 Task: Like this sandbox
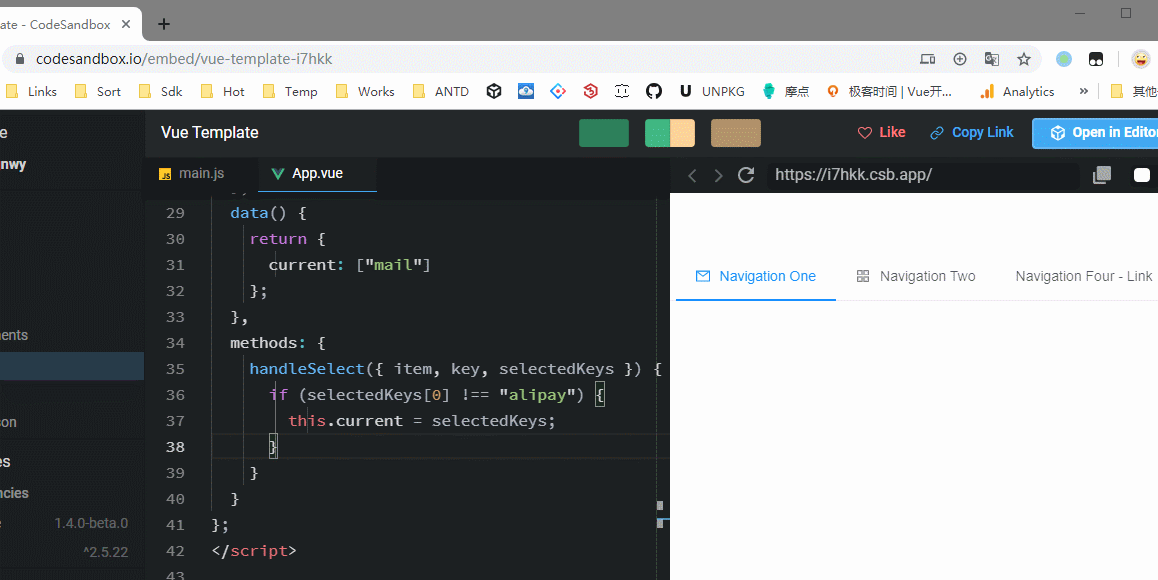pos(881,132)
